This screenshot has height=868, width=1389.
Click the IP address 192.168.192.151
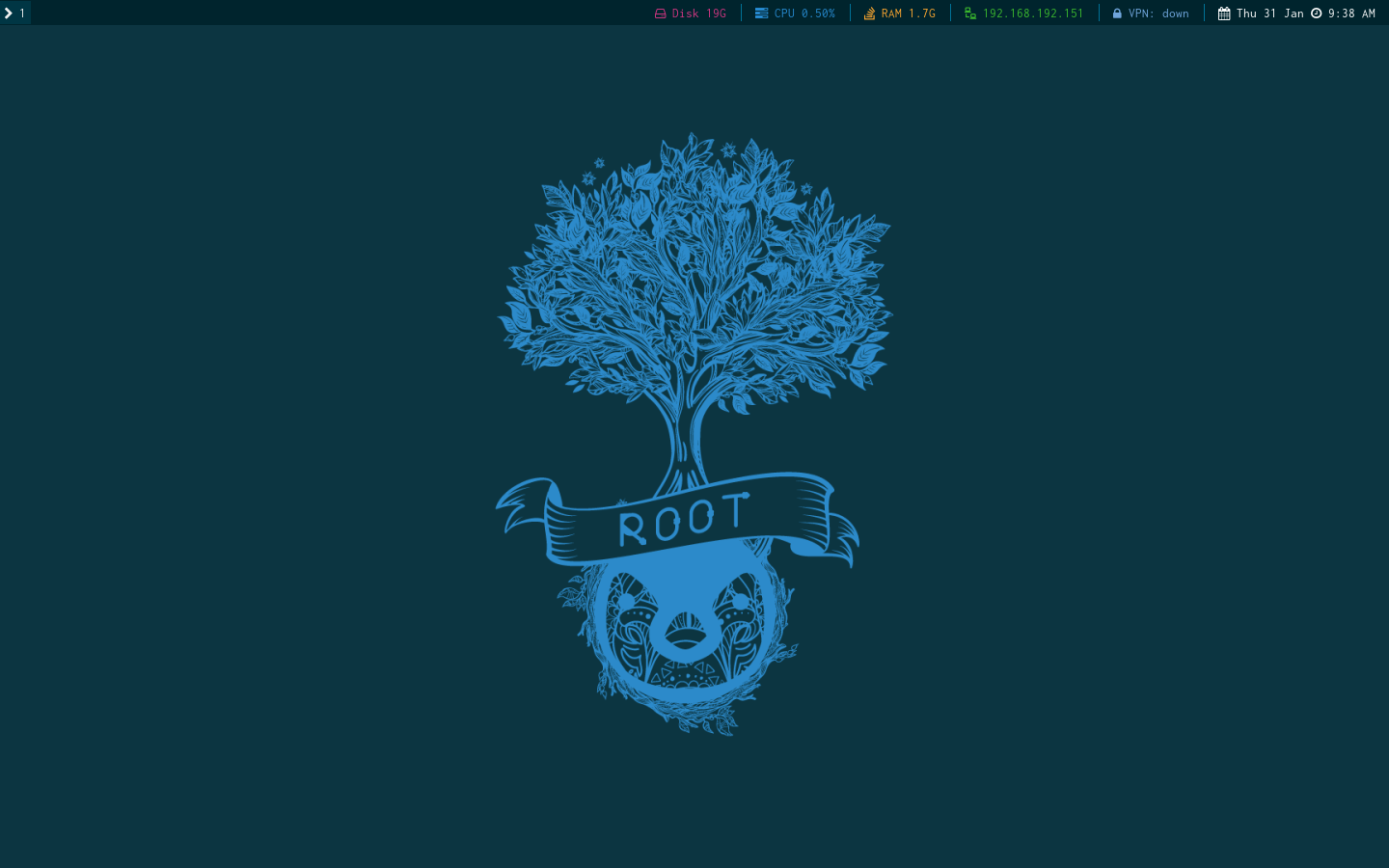click(x=1033, y=14)
